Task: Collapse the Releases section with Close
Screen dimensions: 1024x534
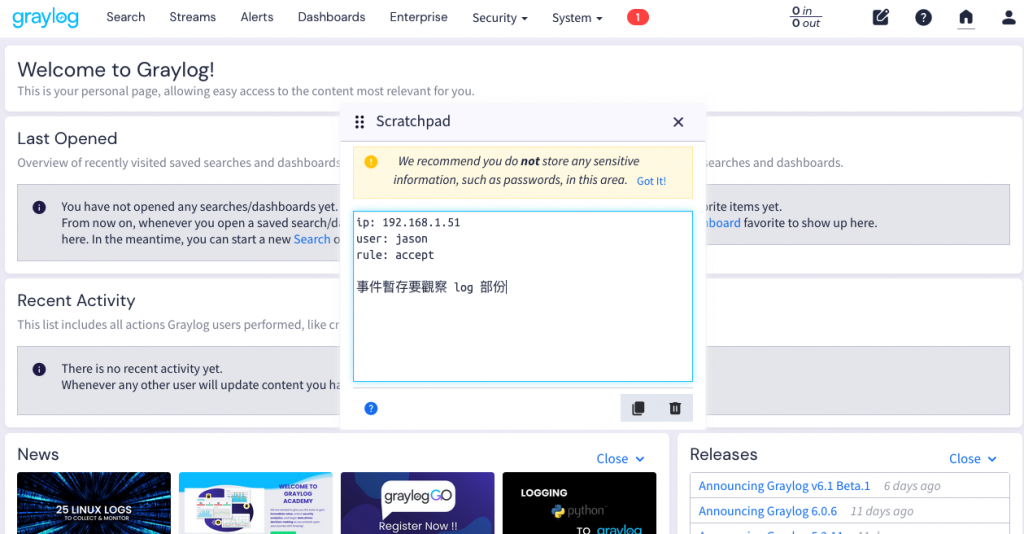Action: coord(973,459)
